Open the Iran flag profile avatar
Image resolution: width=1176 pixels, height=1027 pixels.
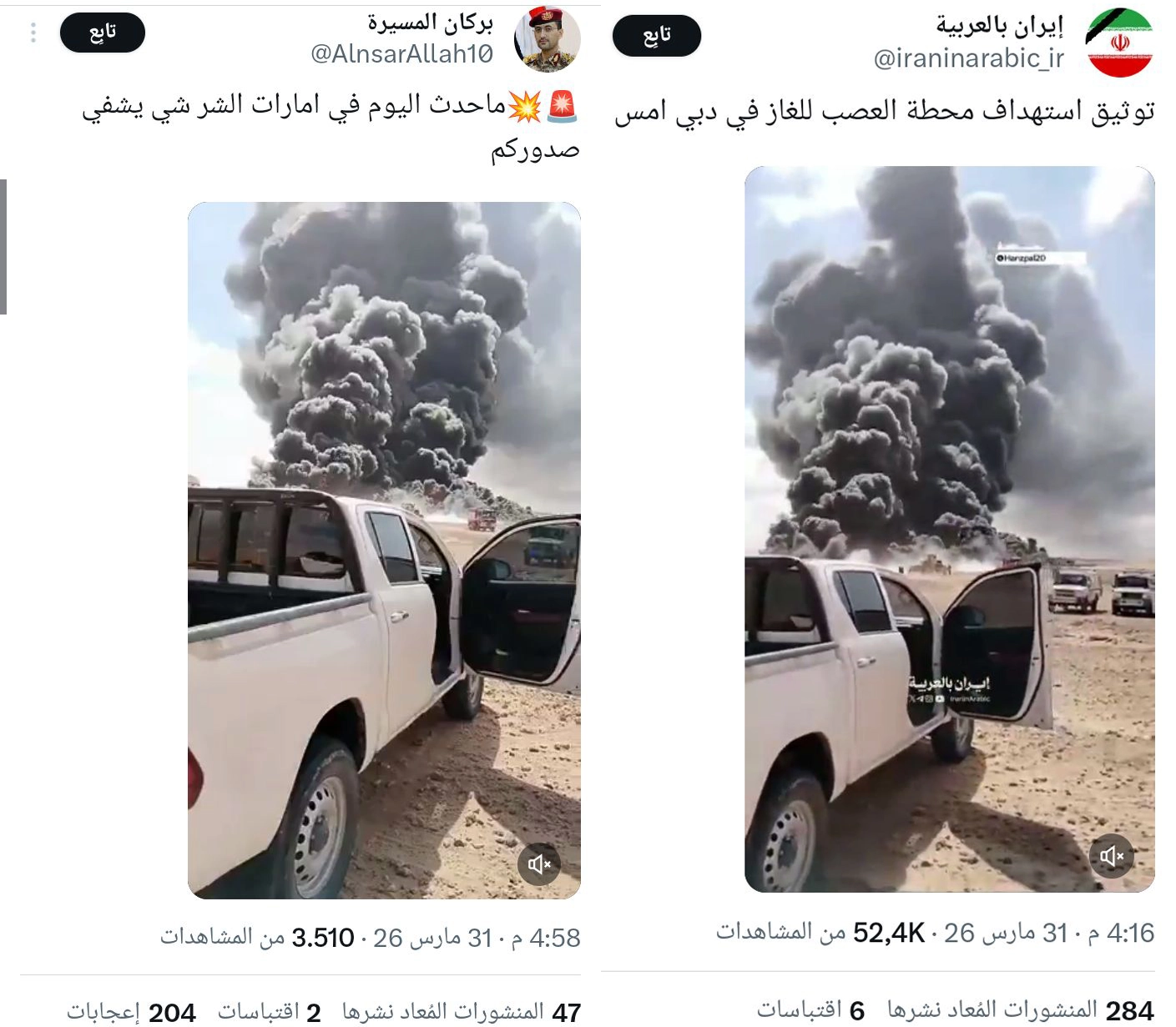click(x=1119, y=43)
